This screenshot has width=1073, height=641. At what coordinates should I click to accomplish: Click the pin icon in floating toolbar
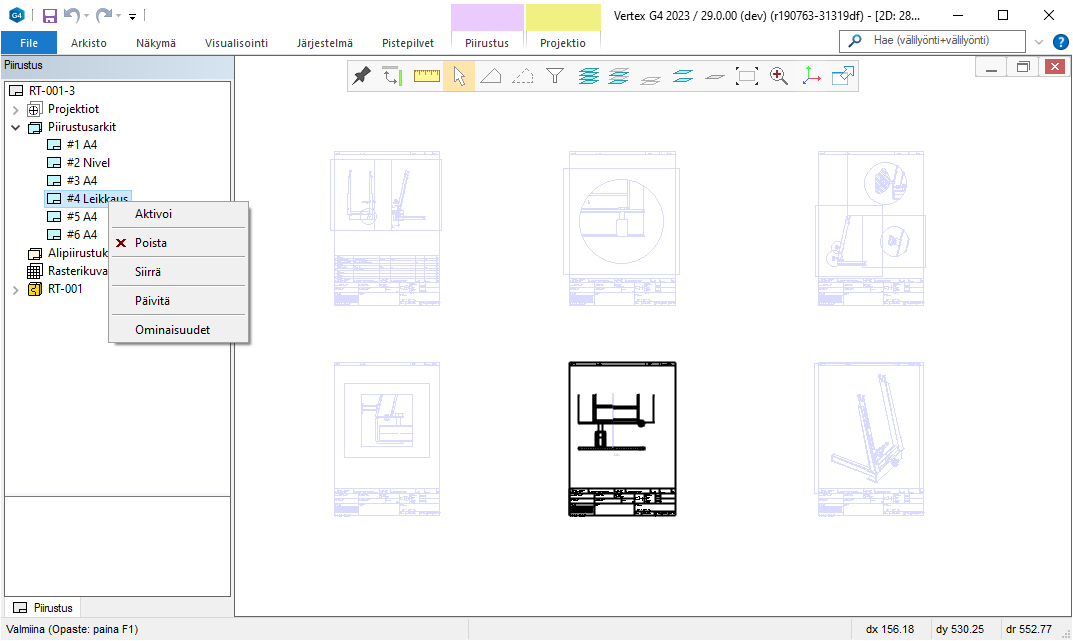pos(362,76)
